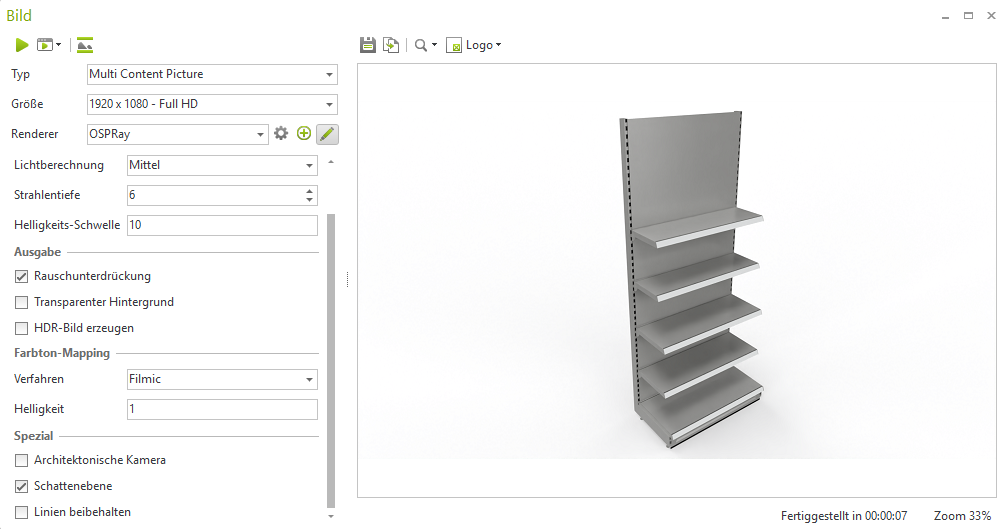
Task: Enable the Architektonische Kamera checkbox
Action: point(22,461)
